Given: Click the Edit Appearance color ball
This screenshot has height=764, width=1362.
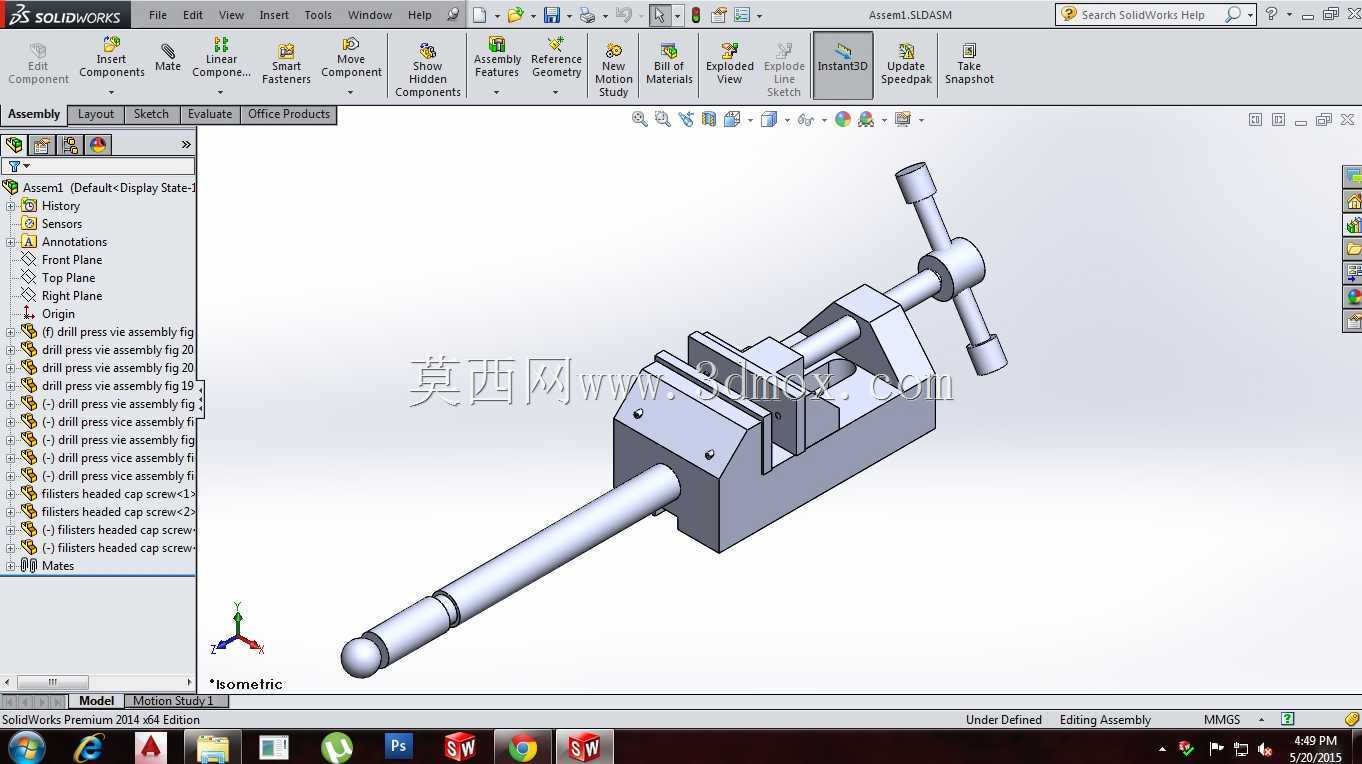Looking at the screenshot, I should coord(843,119).
